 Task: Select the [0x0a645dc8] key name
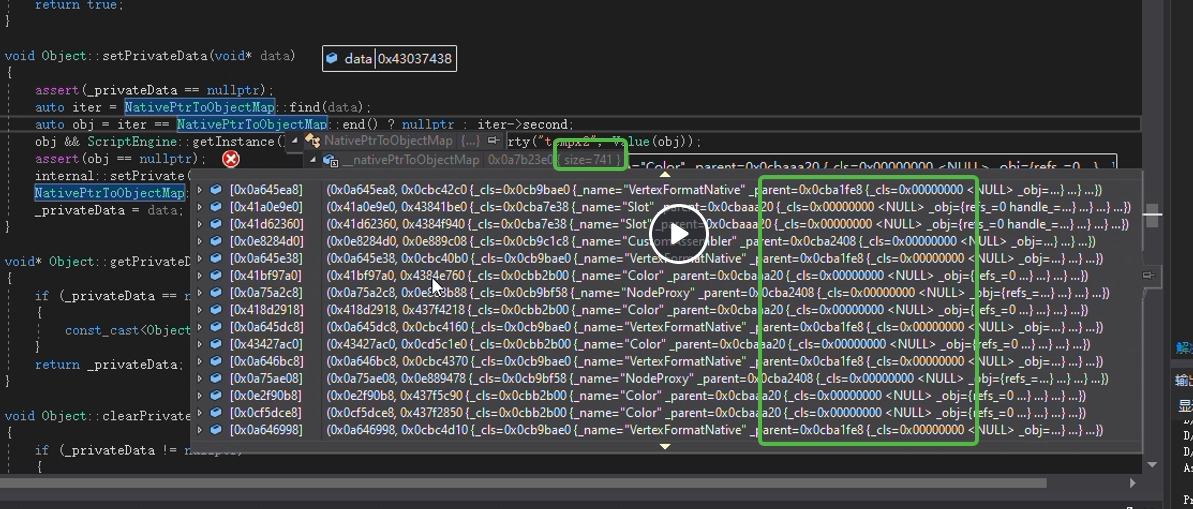tap(266, 326)
